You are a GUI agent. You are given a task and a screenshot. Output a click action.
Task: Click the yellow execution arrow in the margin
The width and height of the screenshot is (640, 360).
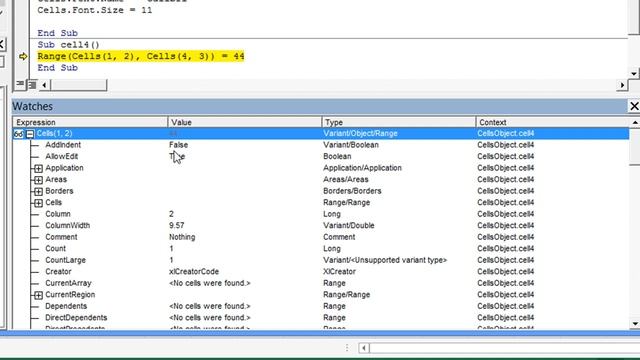23,56
